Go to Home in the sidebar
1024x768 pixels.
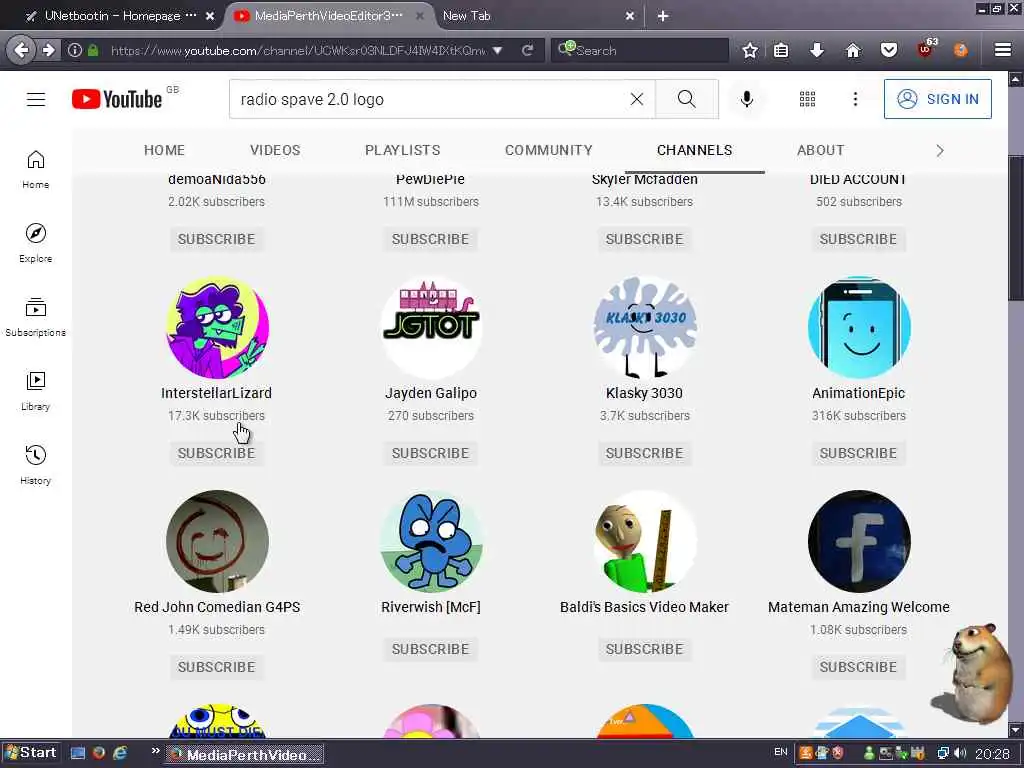[36, 170]
